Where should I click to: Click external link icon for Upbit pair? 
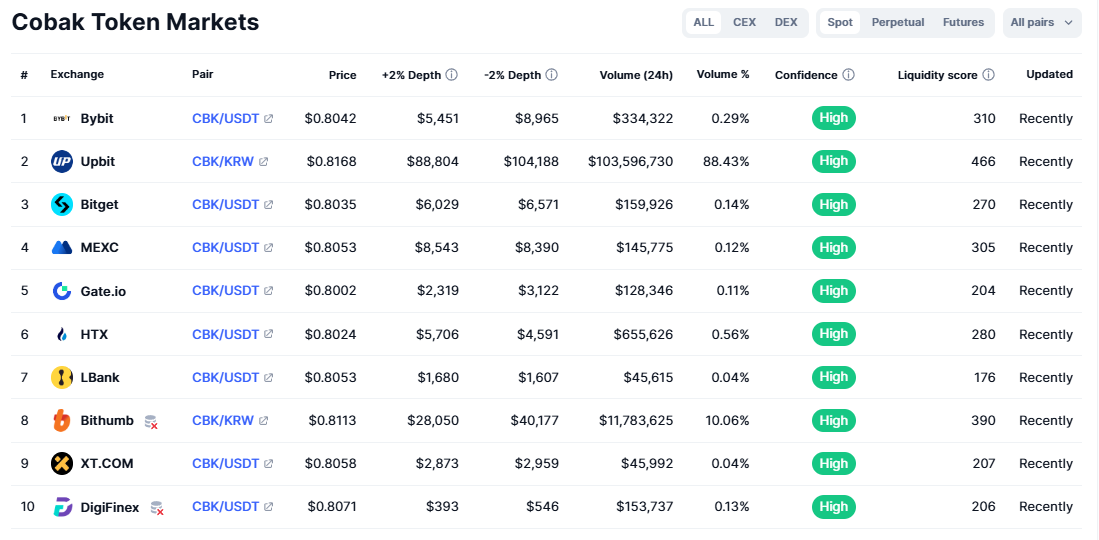point(264,162)
